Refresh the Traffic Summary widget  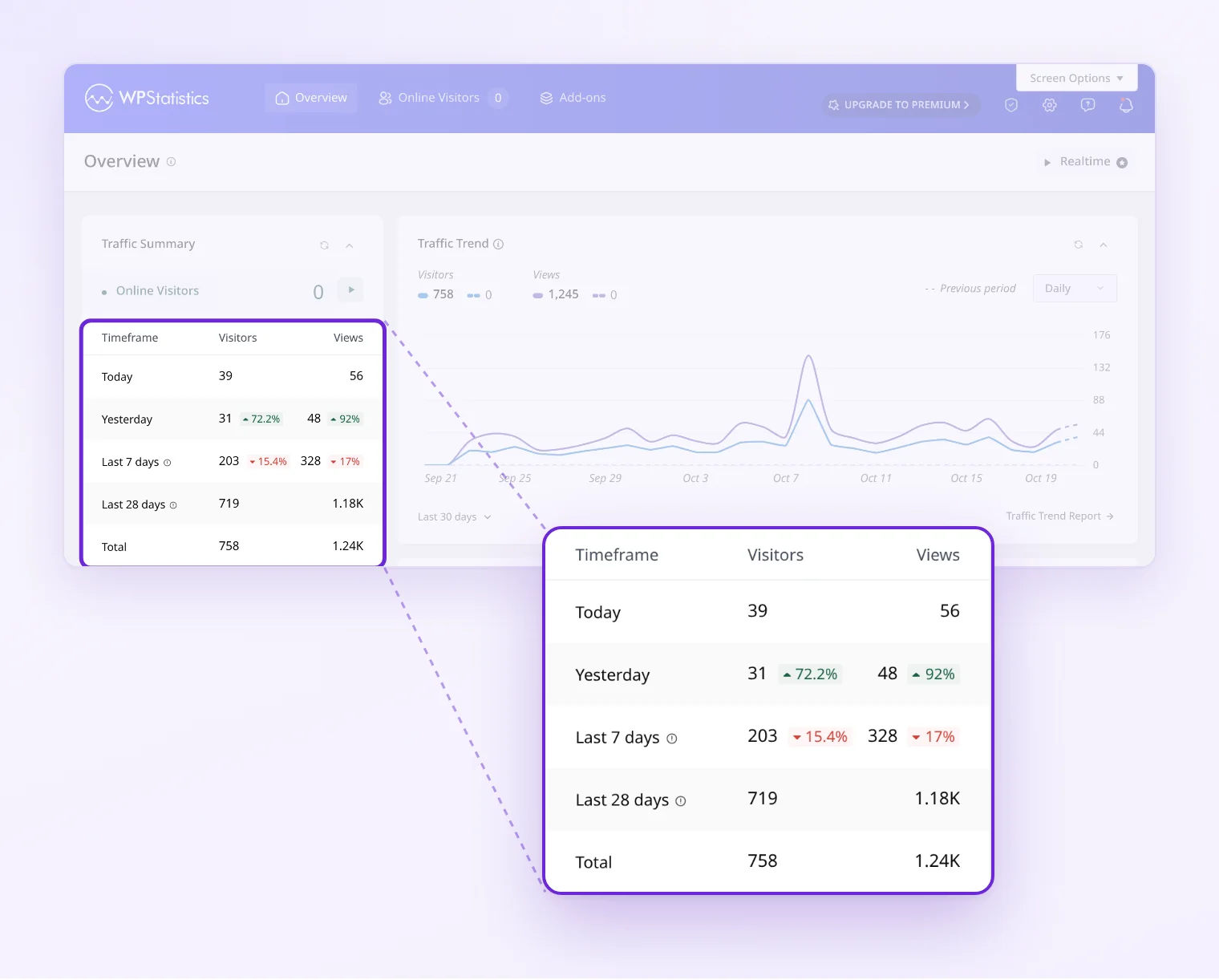pos(324,245)
